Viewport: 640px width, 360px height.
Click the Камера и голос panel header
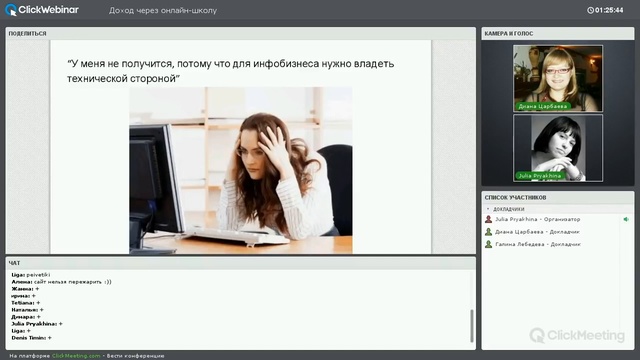tap(558, 33)
